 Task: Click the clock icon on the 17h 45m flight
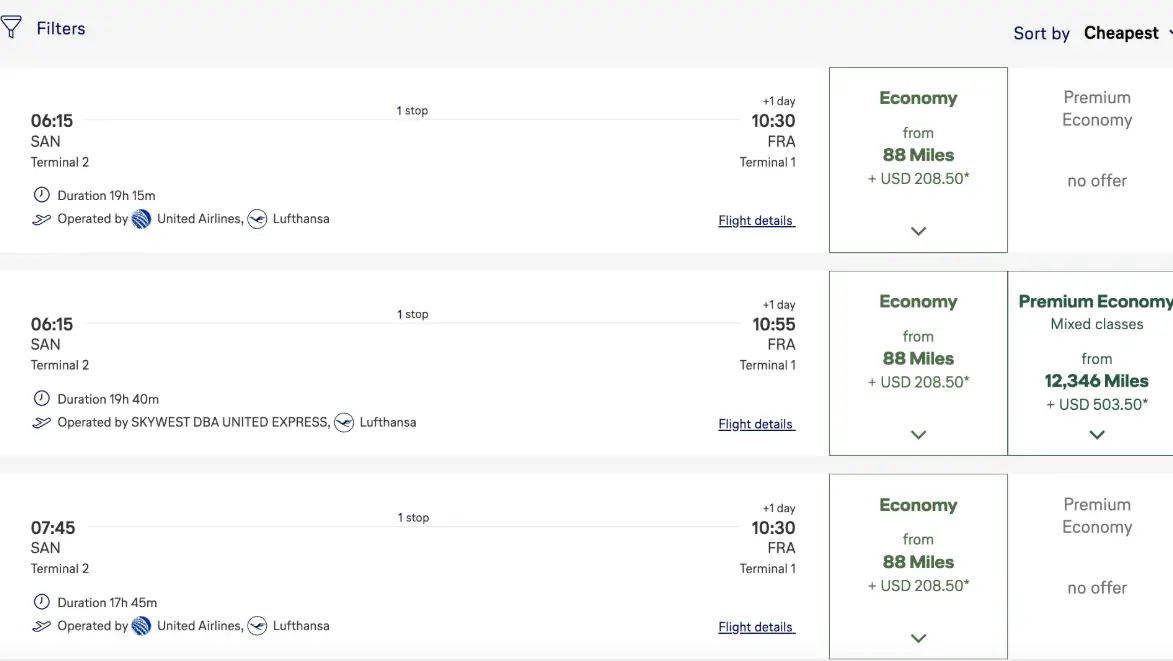pyautogui.click(x=41, y=602)
